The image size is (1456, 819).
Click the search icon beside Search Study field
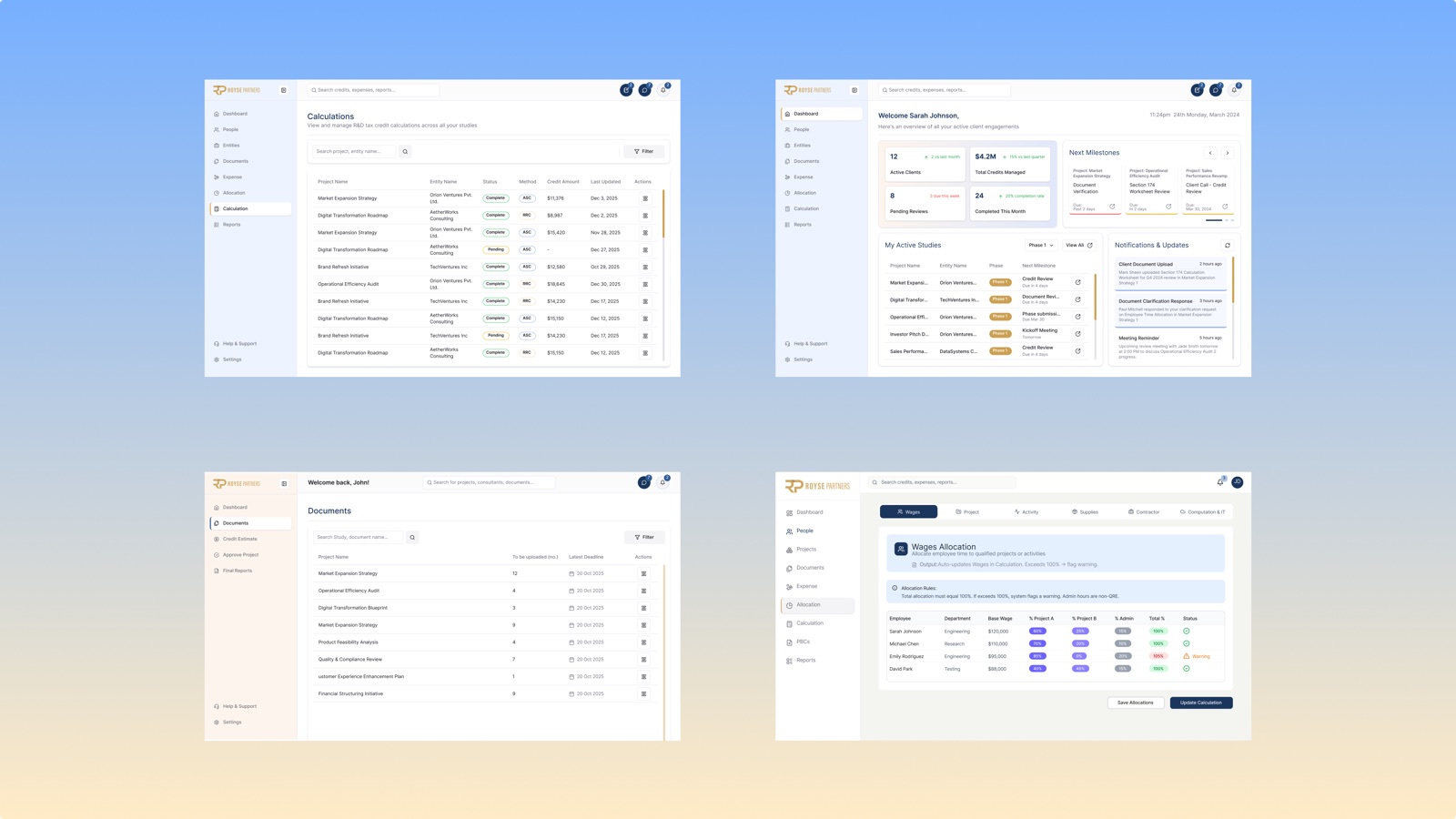(x=412, y=537)
